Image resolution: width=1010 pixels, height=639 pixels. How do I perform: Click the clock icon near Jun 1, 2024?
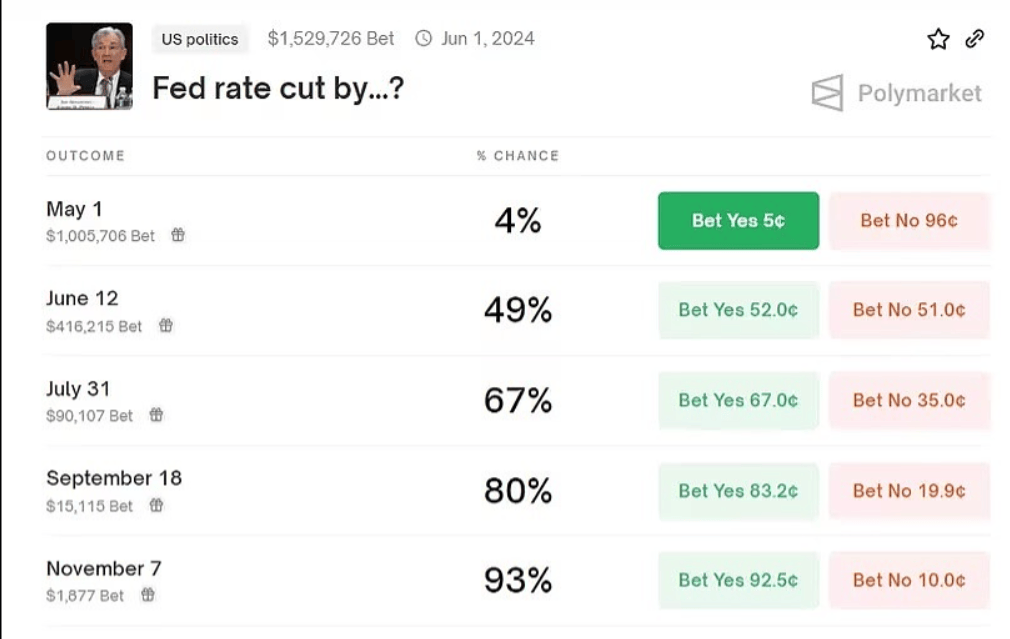pyautogui.click(x=424, y=39)
